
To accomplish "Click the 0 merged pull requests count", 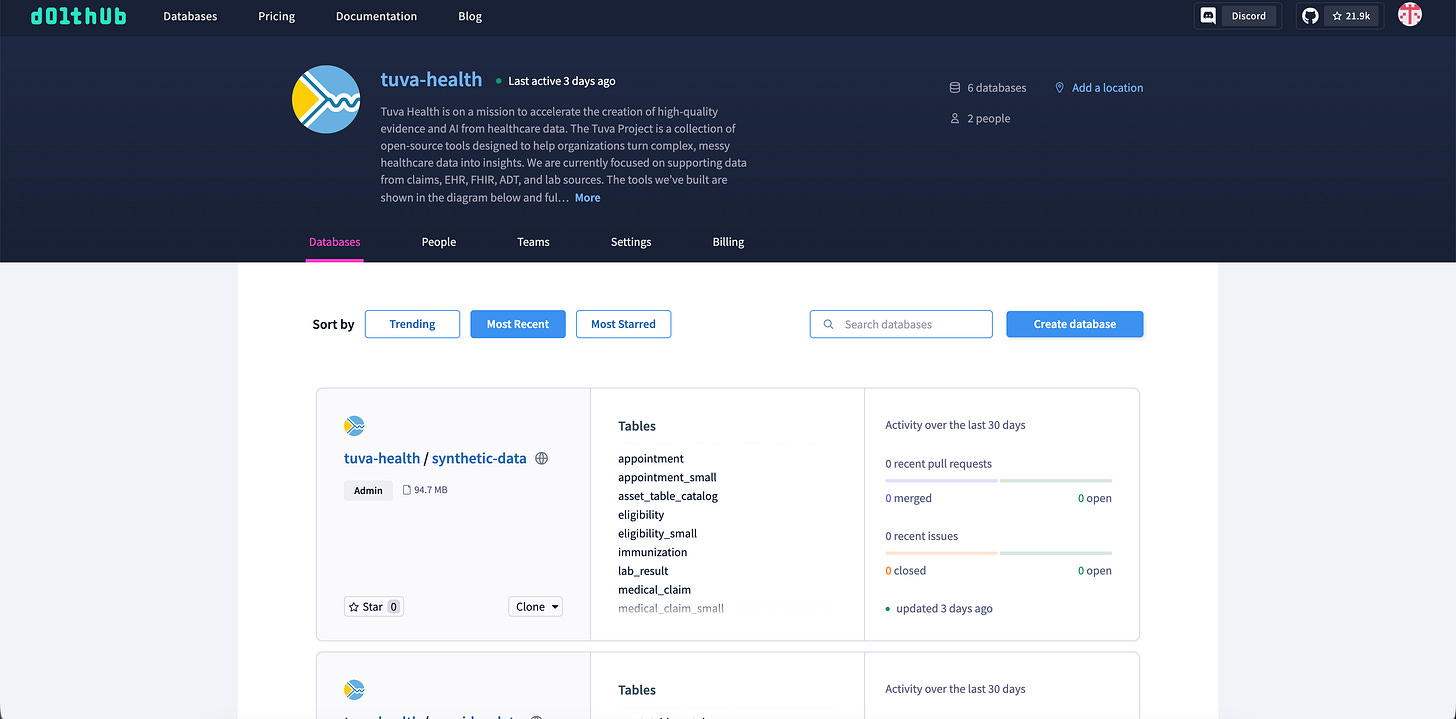I will (908, 498).
